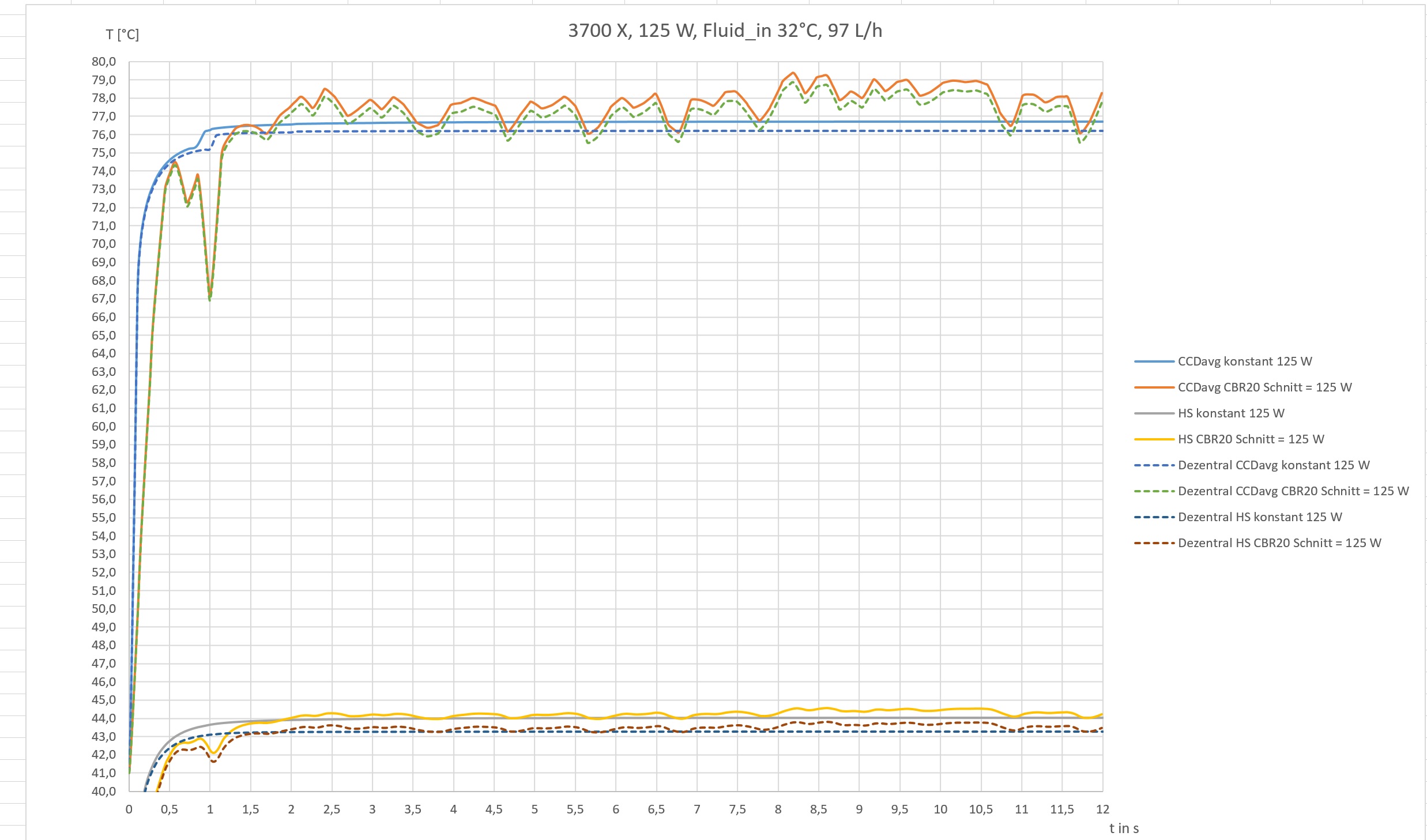Viewport: 1427px width, 840px height.
Task: Select legend entry 'HS konstant 125 W'
Action: click(1230, 413)
